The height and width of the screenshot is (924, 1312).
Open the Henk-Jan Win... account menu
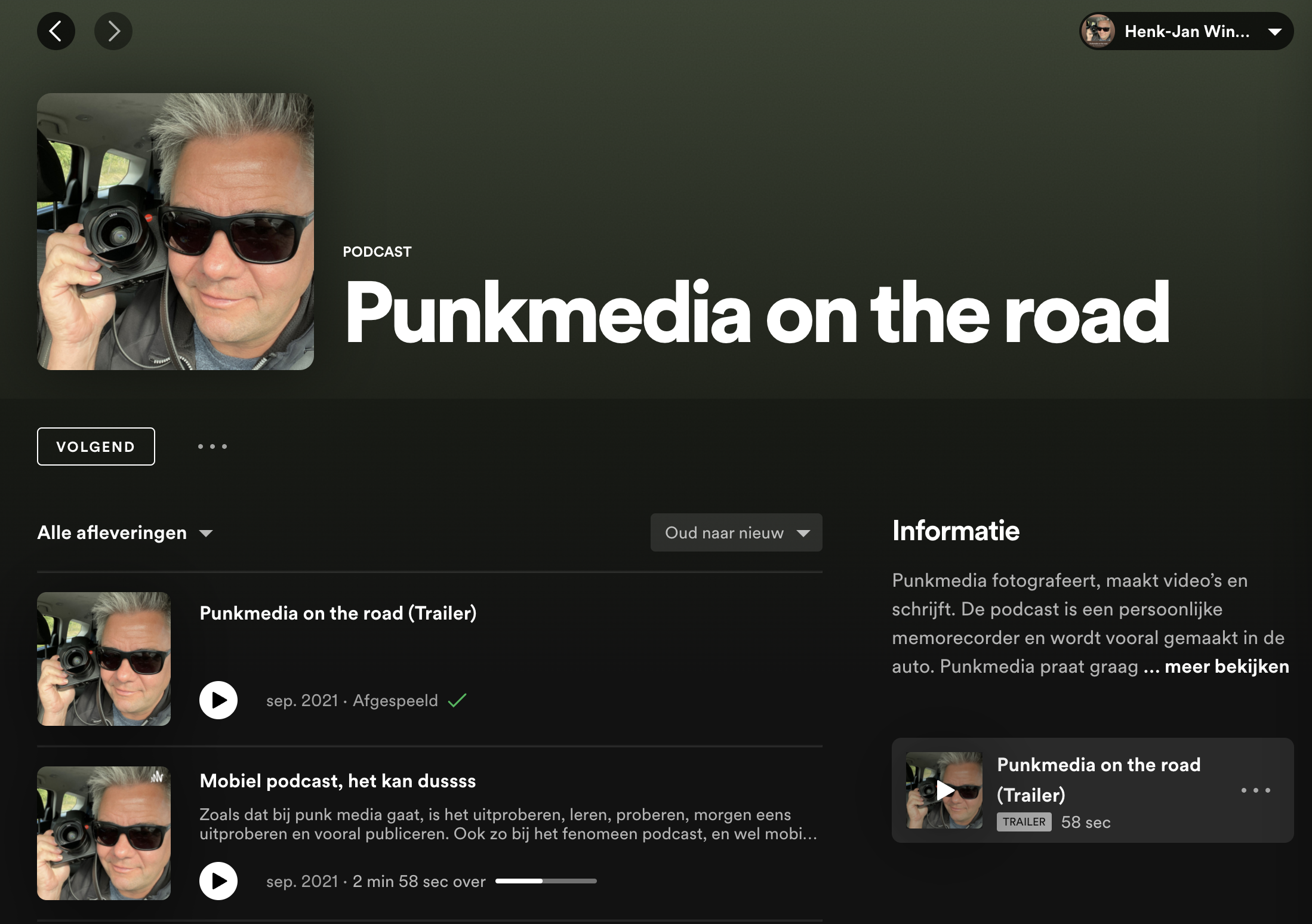pyautogui.click(x=1186, y=31)
